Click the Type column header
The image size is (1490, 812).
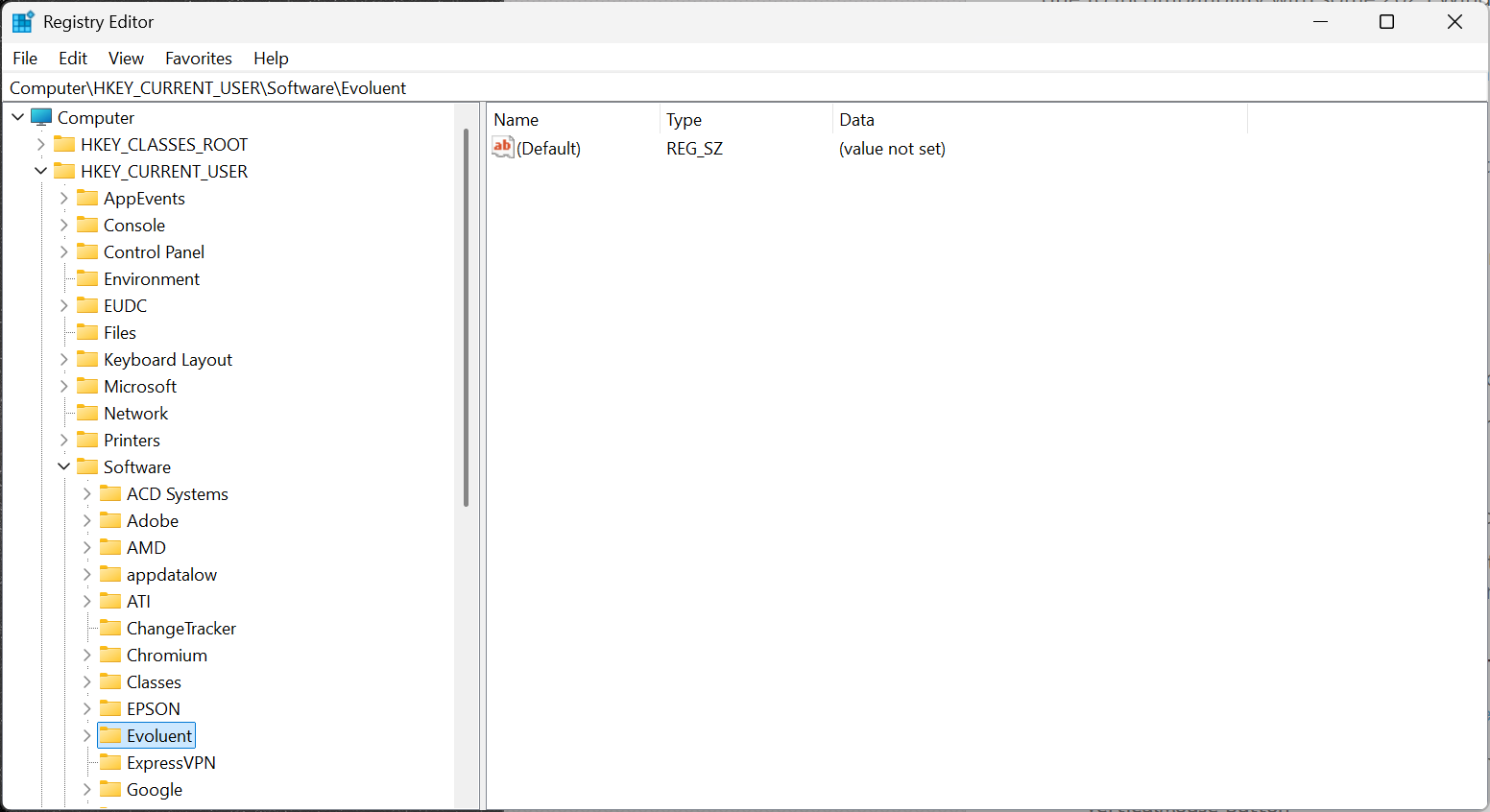[x=684, y=120]
